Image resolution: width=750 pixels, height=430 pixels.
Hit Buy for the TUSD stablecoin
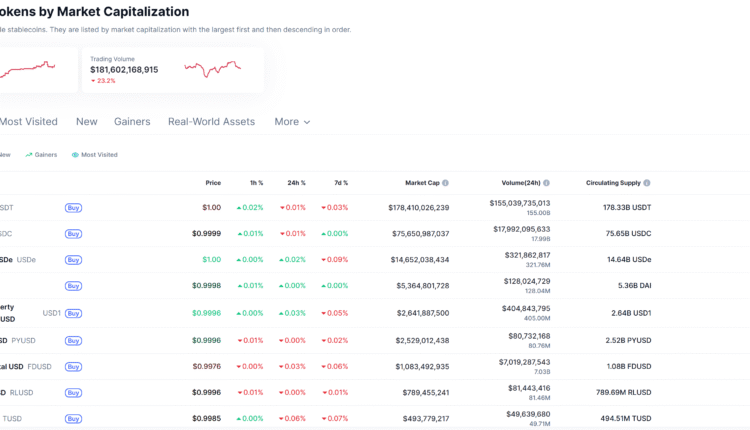click(73, 419)
